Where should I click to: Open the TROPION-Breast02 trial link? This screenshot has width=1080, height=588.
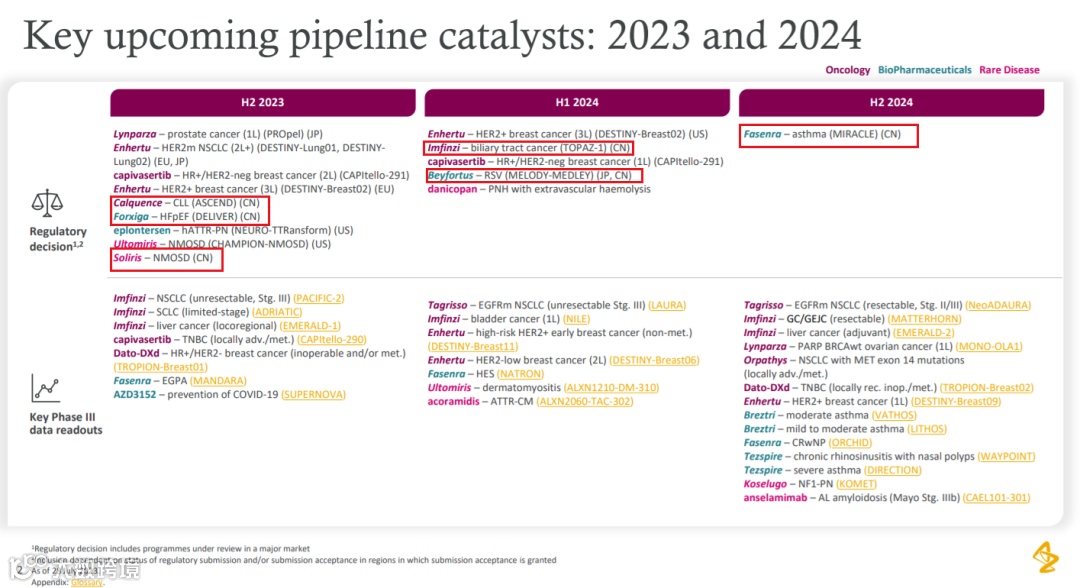click(986, 388)
